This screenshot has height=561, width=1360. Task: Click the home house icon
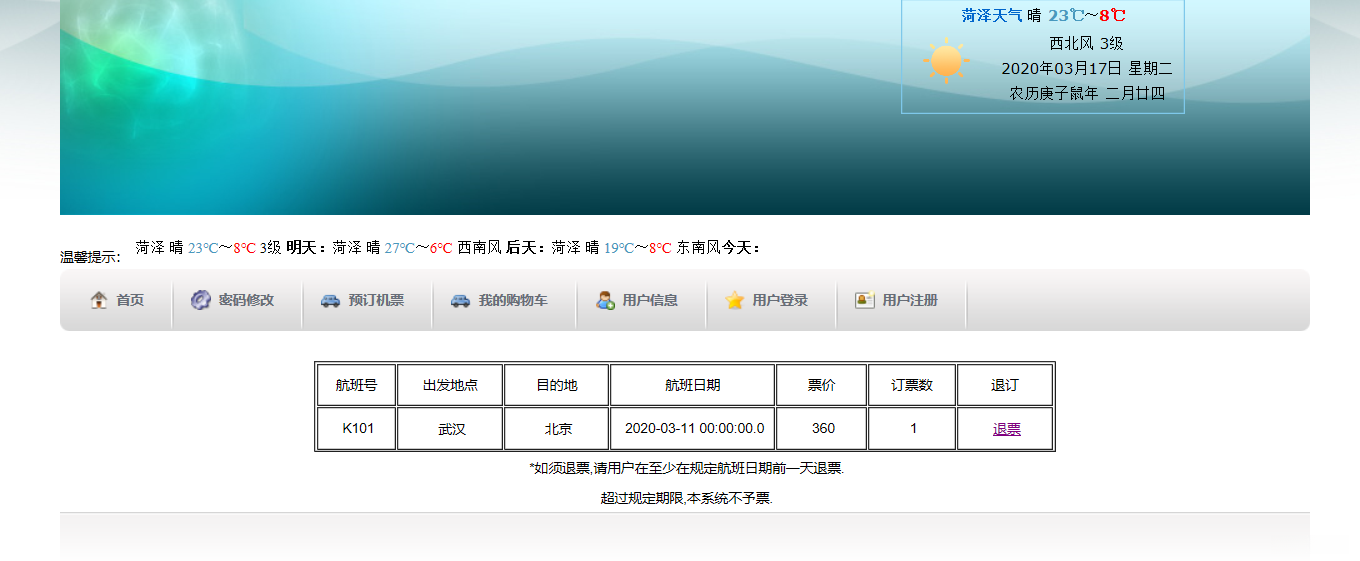point(99,300)
